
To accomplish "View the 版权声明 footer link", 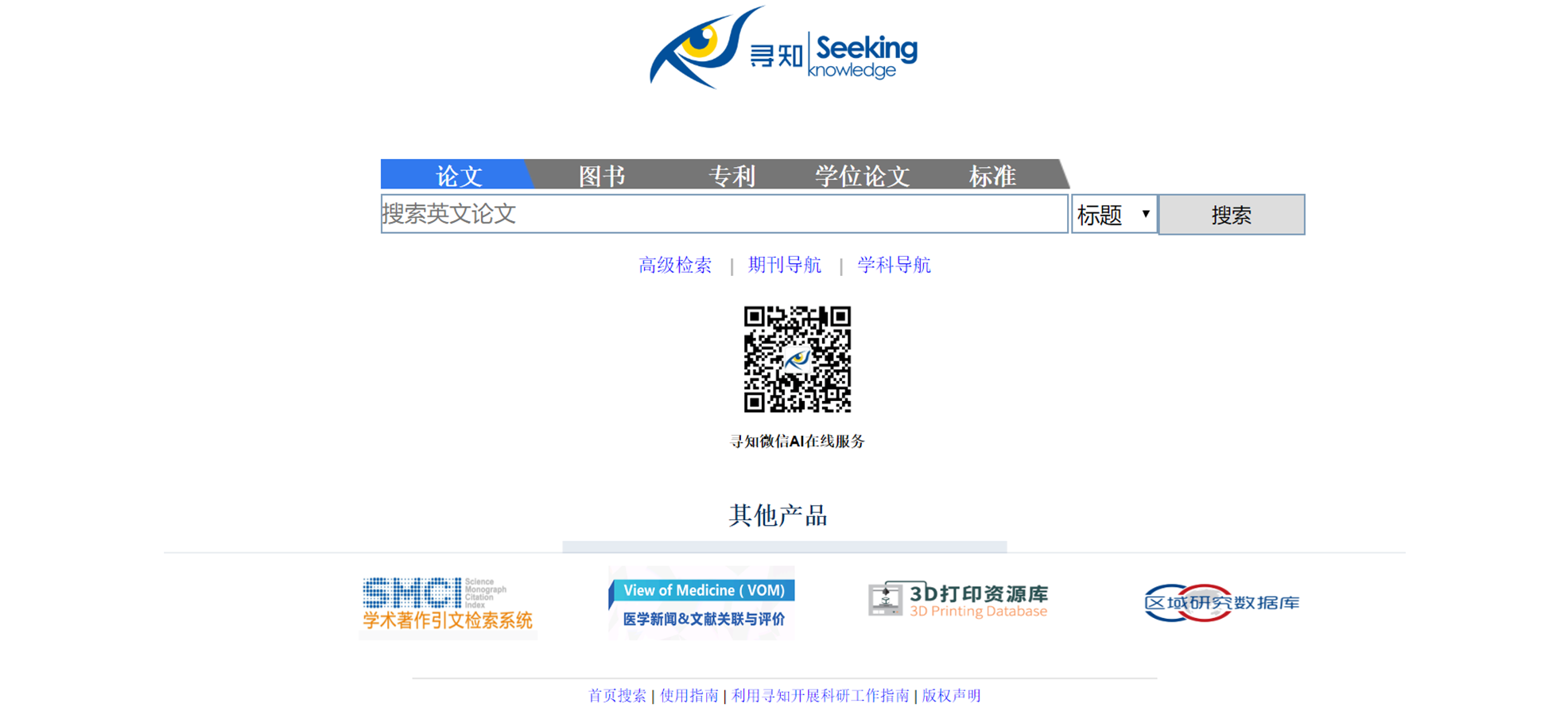I will point(951,696).
